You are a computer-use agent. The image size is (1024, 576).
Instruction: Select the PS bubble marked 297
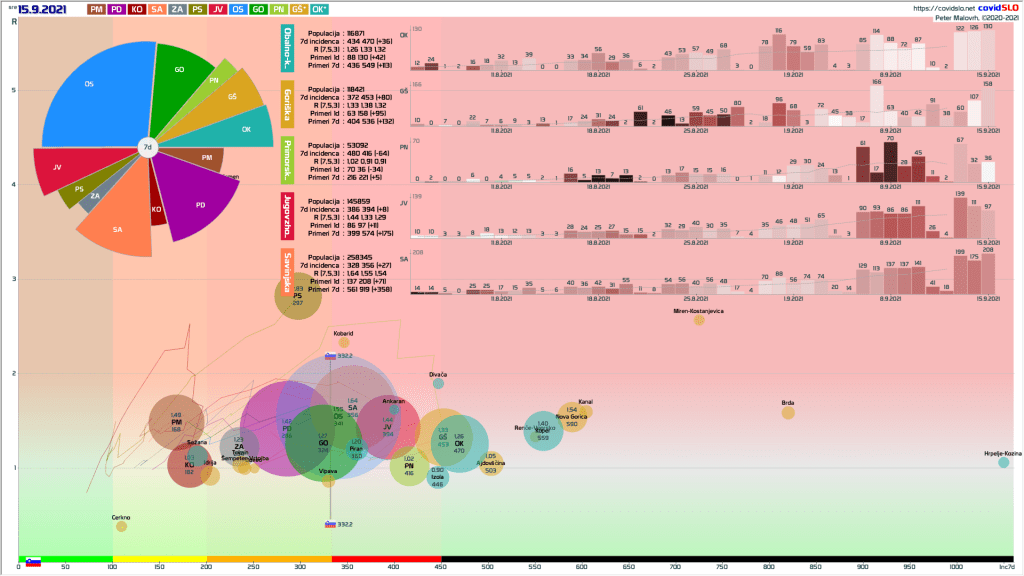(x=298, y=297)
